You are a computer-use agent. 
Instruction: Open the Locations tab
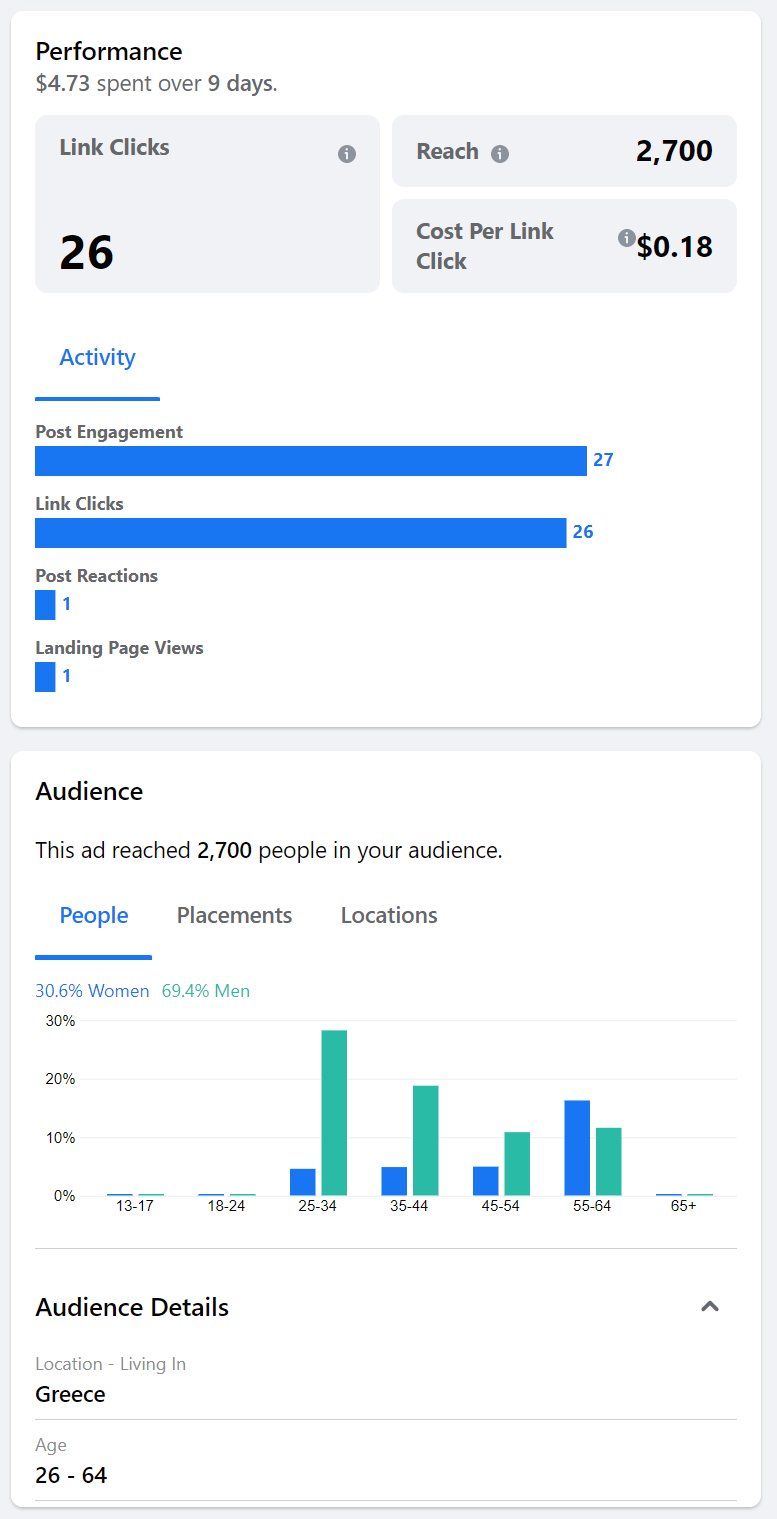[388, 915]
